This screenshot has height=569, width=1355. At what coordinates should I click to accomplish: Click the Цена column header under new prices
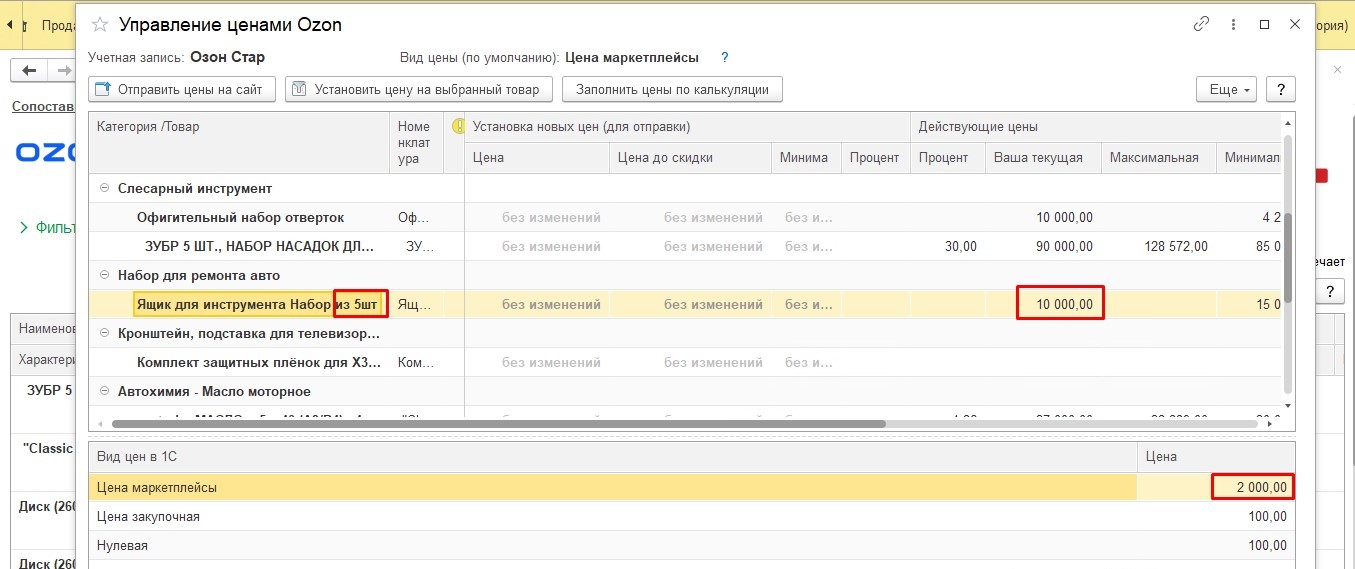point(537,157)
